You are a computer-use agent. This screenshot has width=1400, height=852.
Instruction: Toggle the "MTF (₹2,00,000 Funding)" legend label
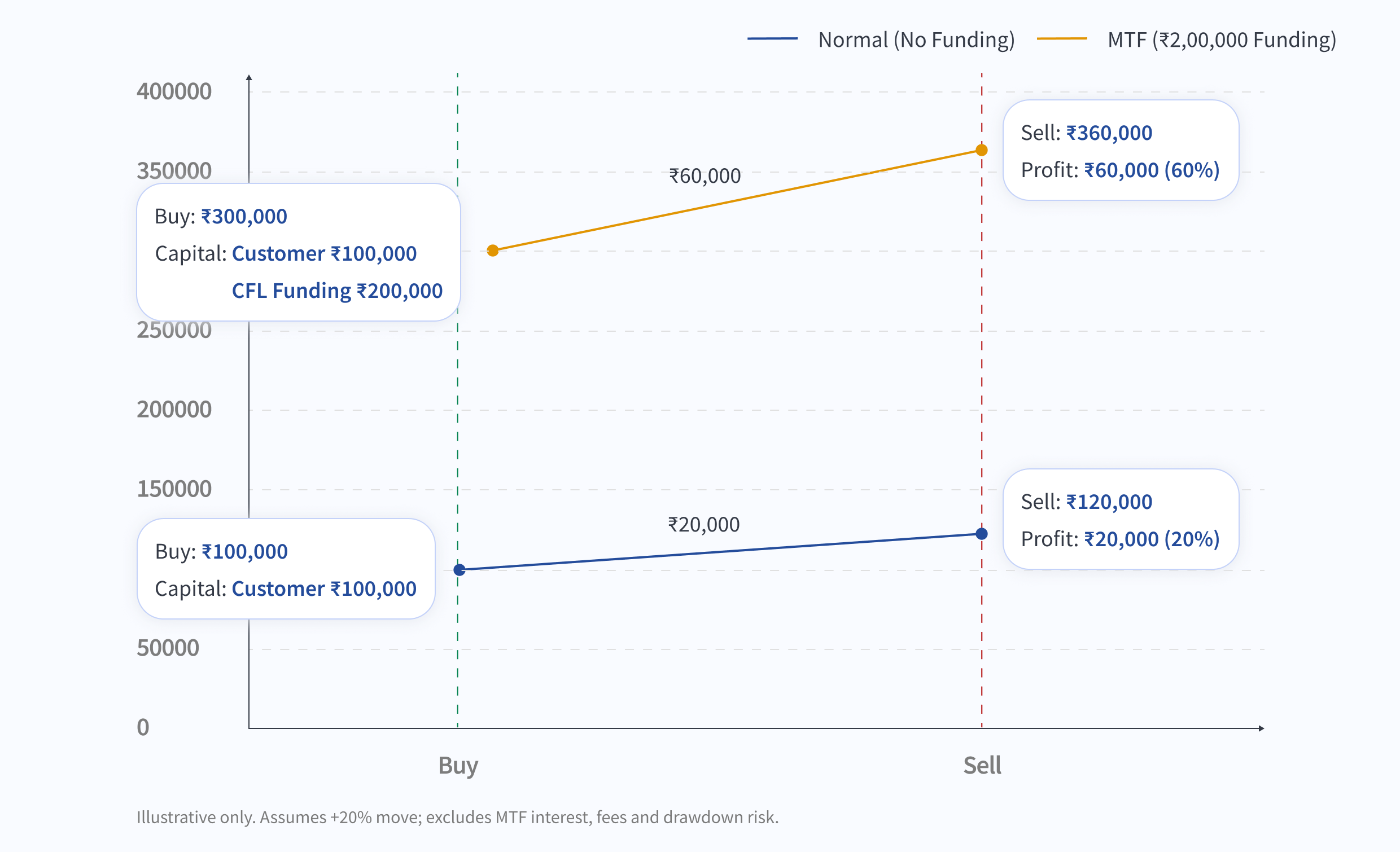coord(1222,39)
